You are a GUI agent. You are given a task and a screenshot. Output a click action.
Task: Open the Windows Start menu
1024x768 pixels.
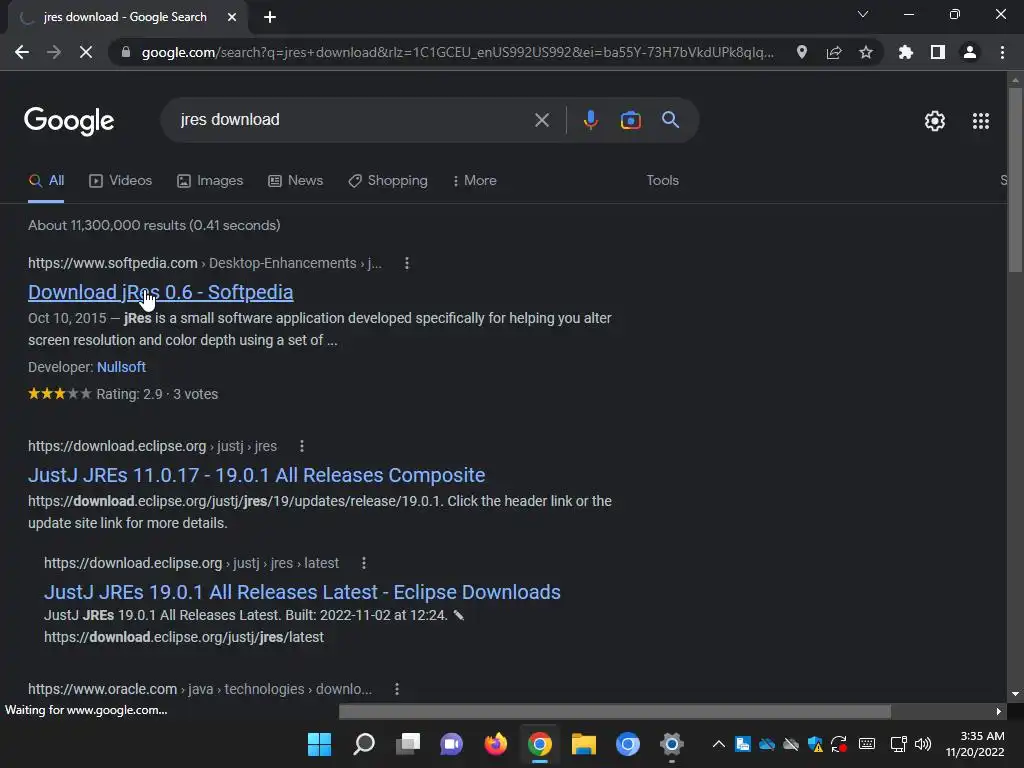(x=319, y=744)
